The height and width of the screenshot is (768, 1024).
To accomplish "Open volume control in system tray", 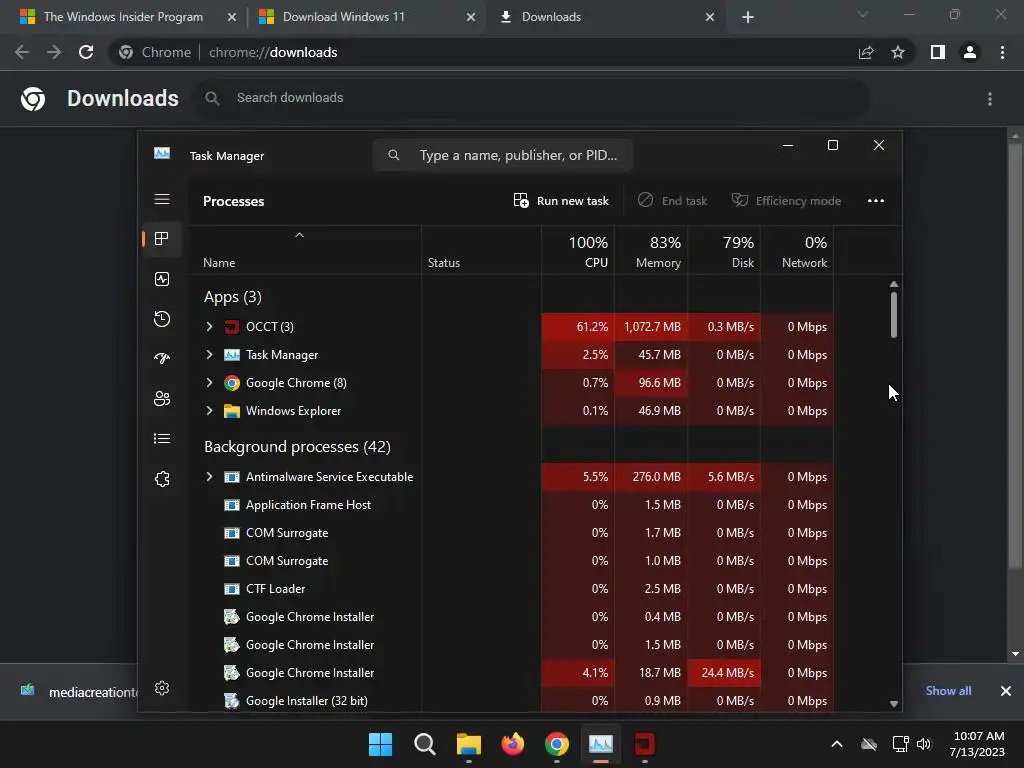I will [924, 744].
